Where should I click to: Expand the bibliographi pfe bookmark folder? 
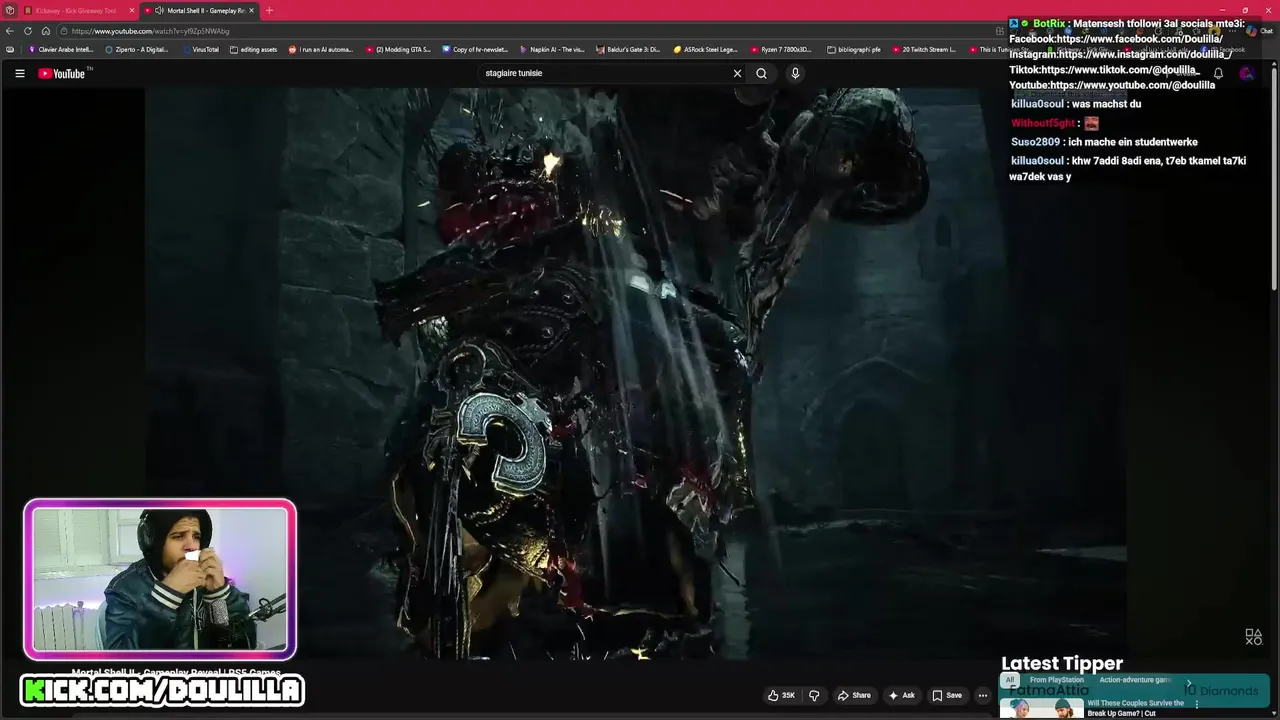(x=854, y=49)
